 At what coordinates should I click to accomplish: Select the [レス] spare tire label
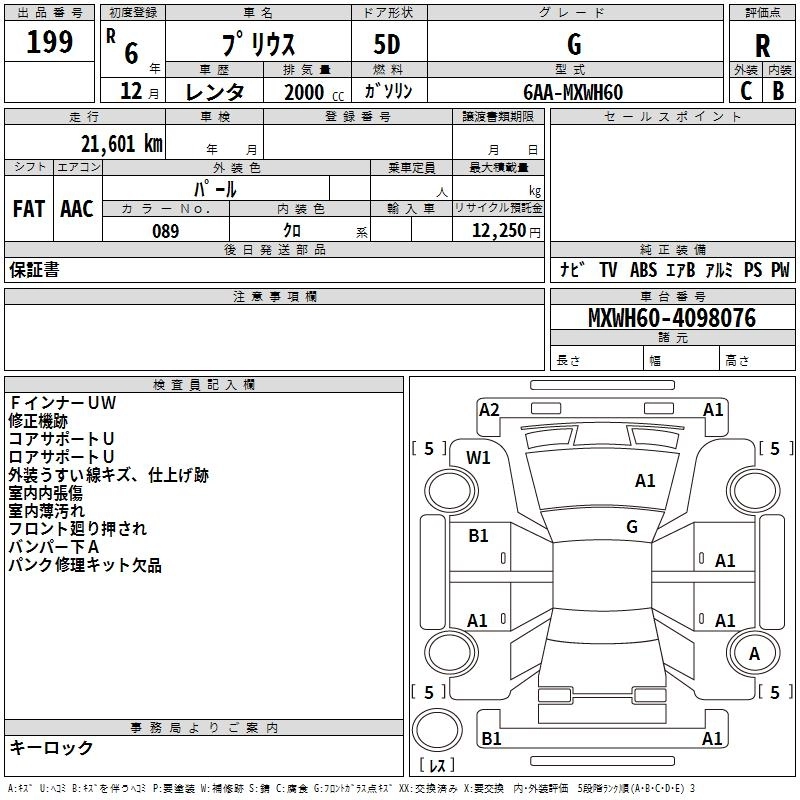[x=437, y=764]
